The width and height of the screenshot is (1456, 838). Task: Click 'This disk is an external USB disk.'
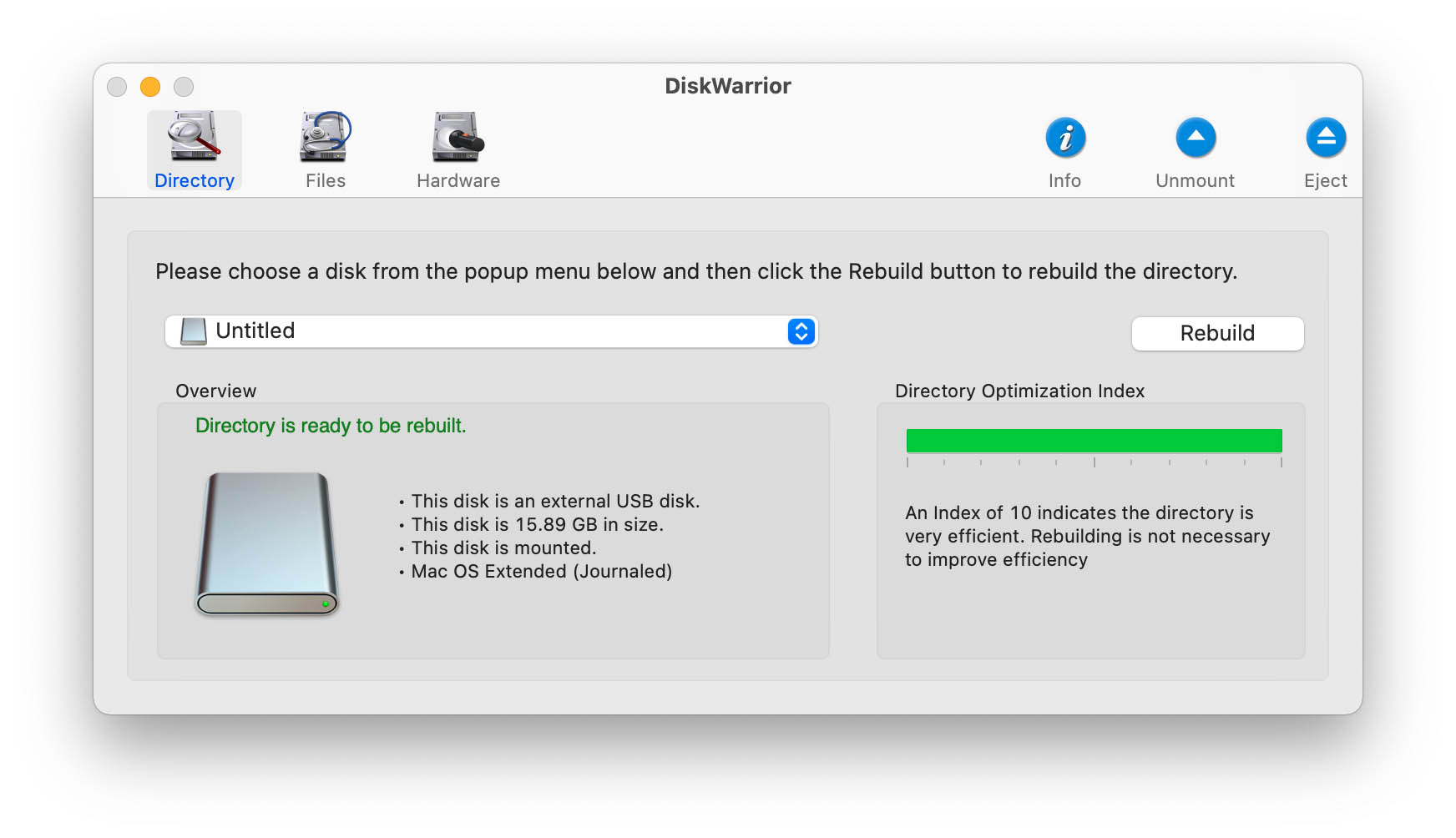(555, 501)
